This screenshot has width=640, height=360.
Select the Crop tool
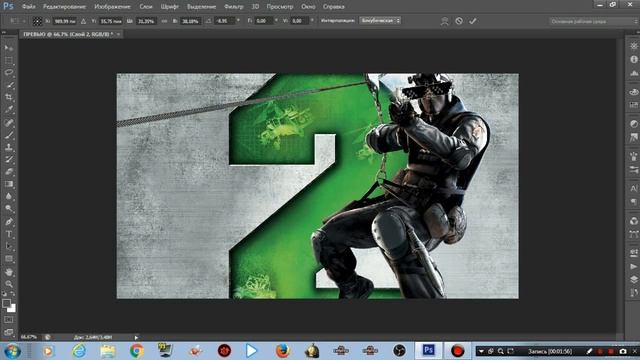pyautogui.click(x=9, y=97)
